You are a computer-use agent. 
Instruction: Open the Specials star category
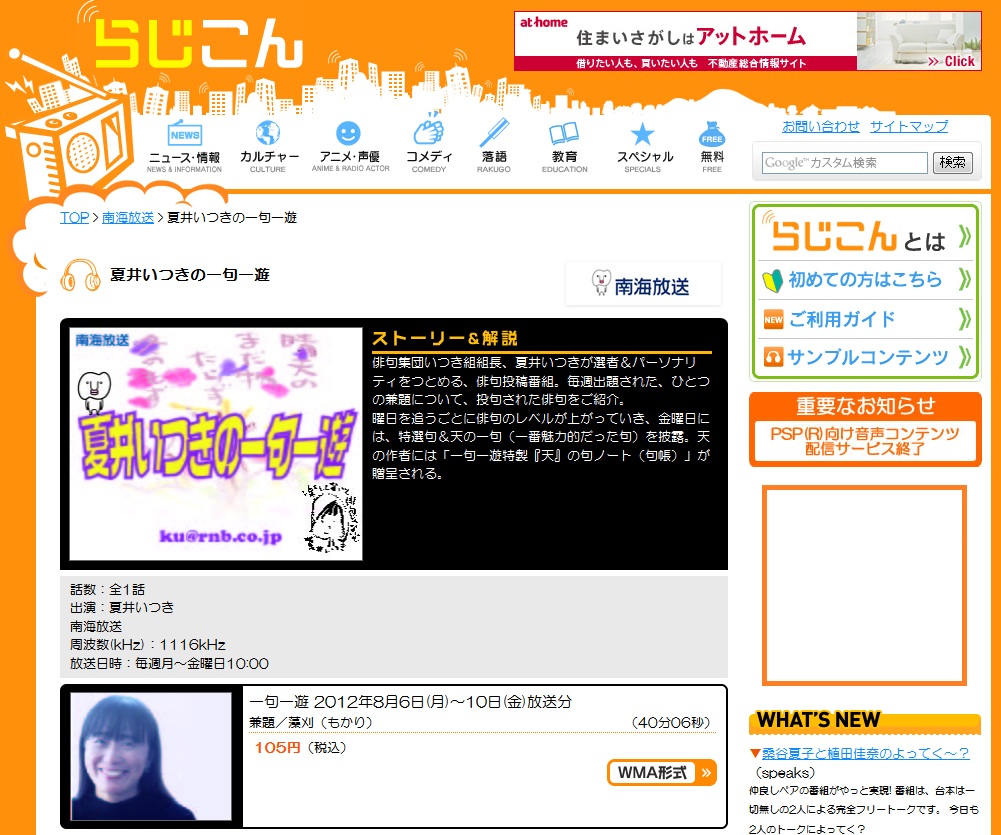point(643,147)
